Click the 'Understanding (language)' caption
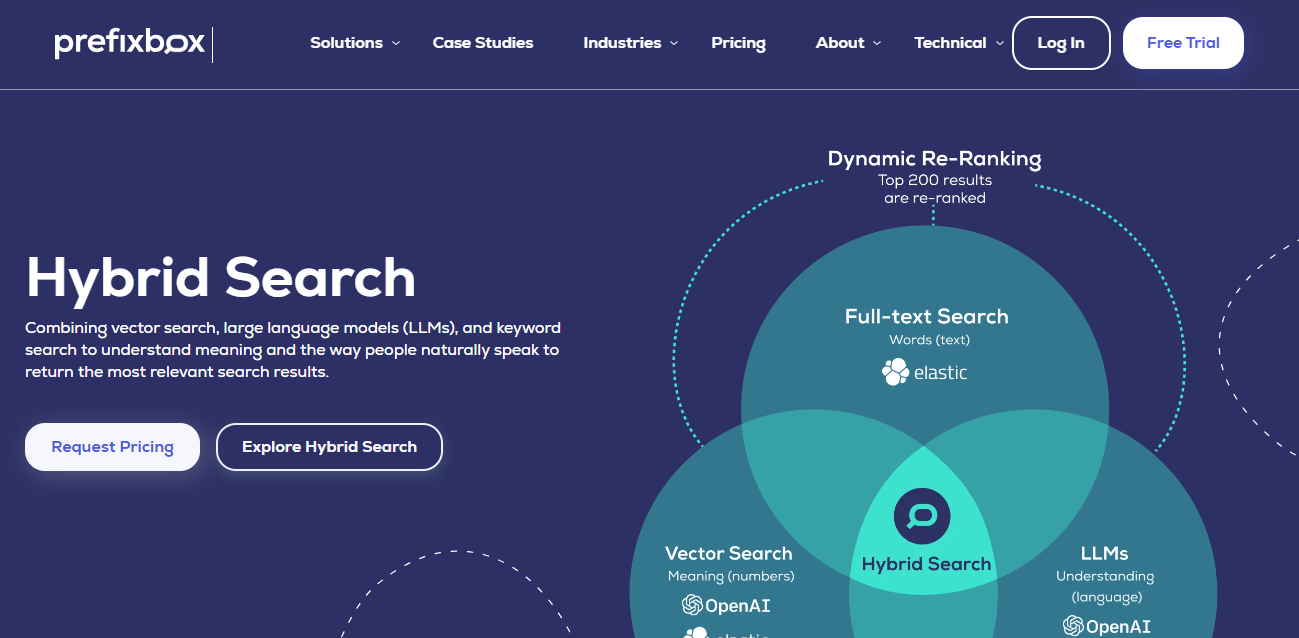 [1105, 586]
